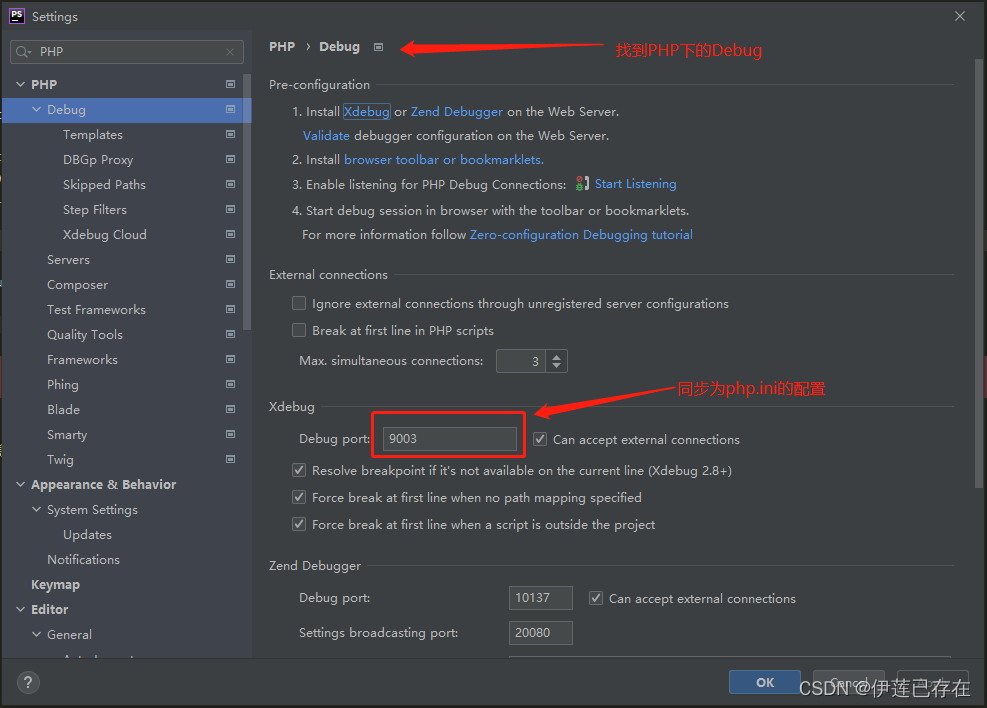
Task: Select DBGp Proxy in the settings tree
Action: point(98,160)
